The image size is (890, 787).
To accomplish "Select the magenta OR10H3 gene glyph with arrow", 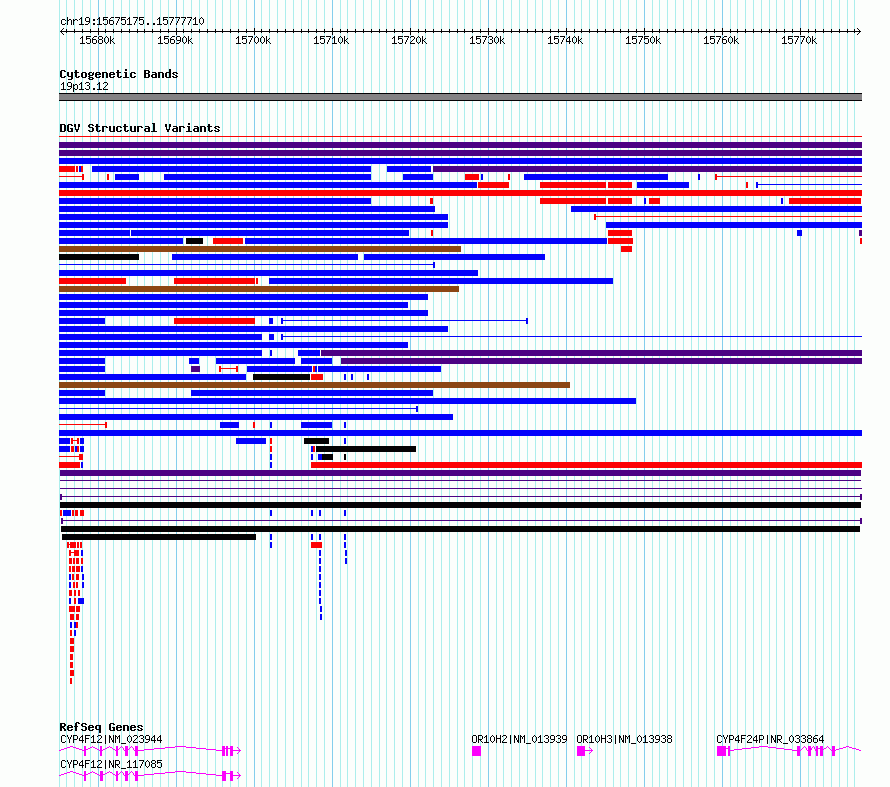I will coord(585,751).
